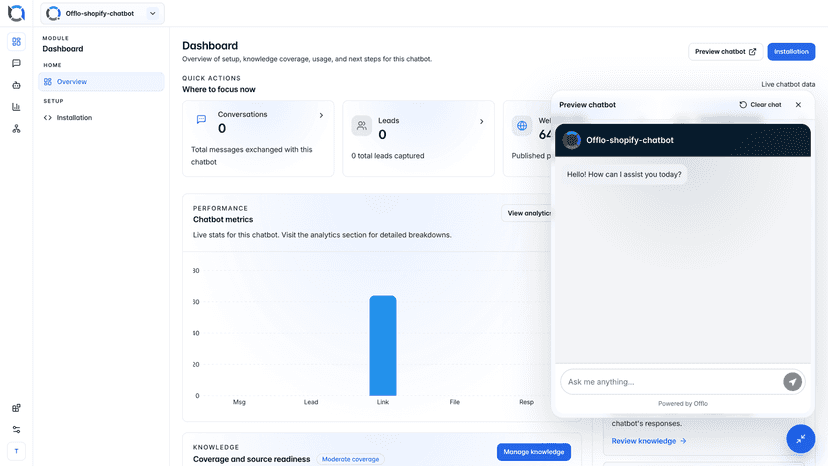Image resolution: width=828 pixels, height=466 pixels.
Task: Click the globe icon on website card
Action: pos(522,126)
